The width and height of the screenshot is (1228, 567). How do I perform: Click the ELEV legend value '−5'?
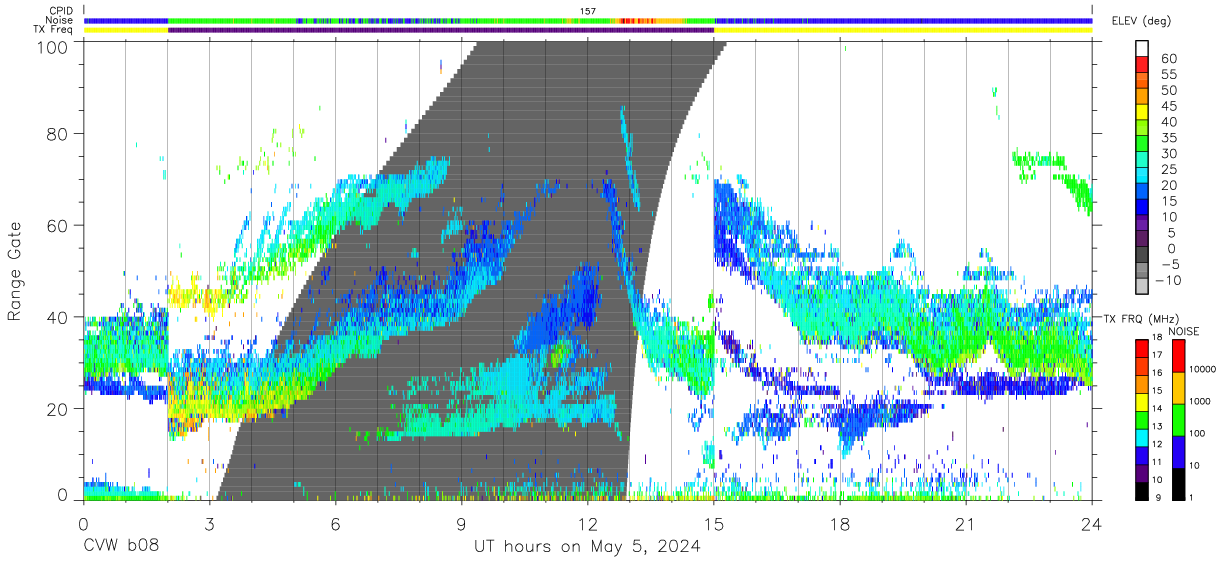pos(1169,264)
